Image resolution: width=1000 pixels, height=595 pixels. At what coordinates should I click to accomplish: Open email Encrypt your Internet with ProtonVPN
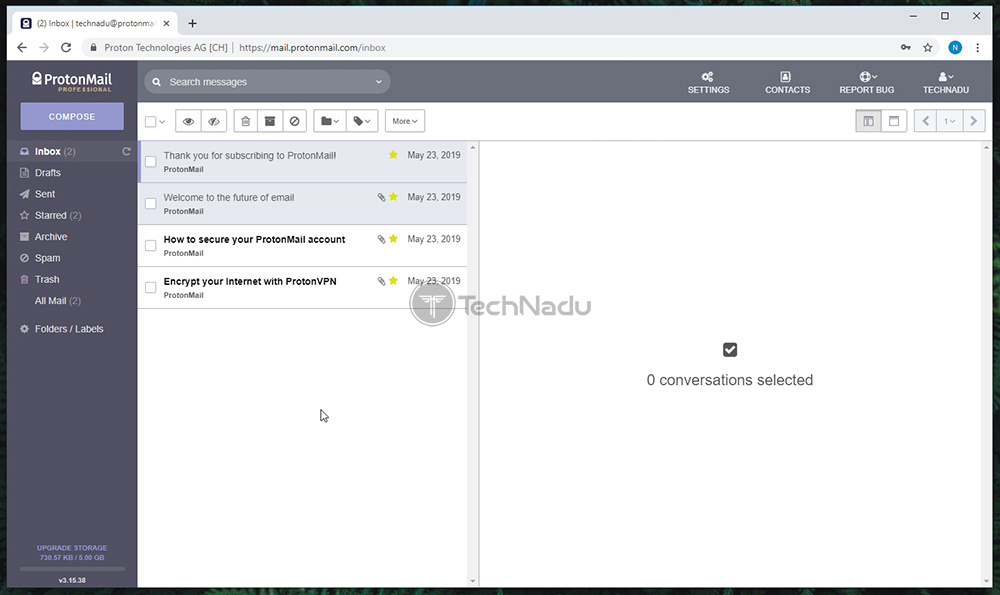point(302,288)
